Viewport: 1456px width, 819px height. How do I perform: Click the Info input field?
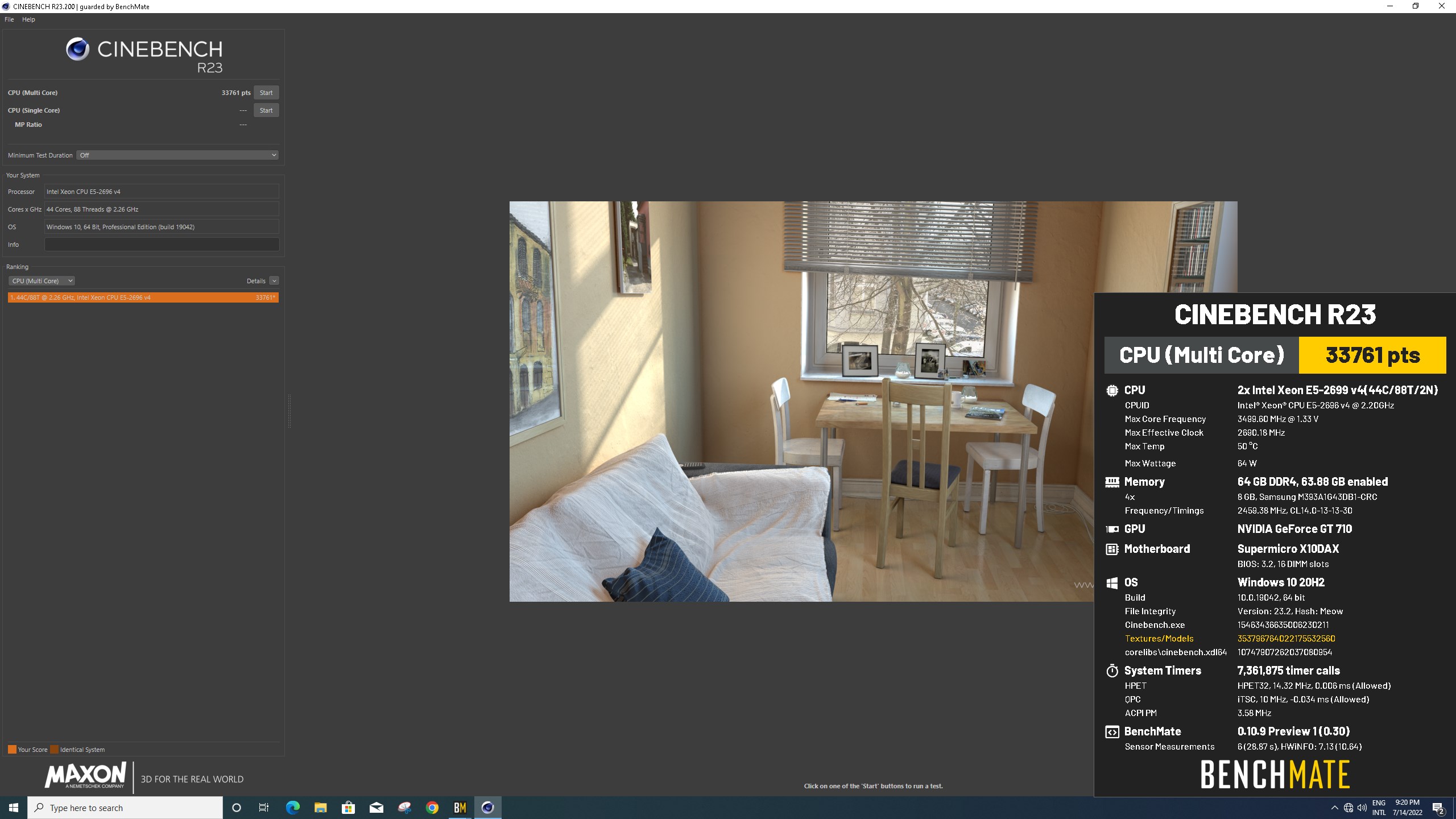162,245
